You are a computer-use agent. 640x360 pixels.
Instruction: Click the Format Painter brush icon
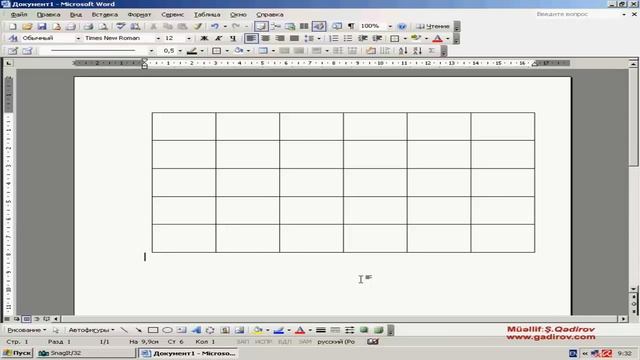[198, 27]
